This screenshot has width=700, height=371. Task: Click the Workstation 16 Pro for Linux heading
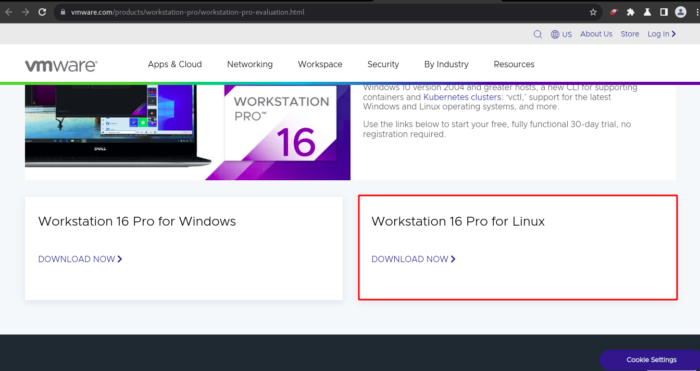pos(458,221)
